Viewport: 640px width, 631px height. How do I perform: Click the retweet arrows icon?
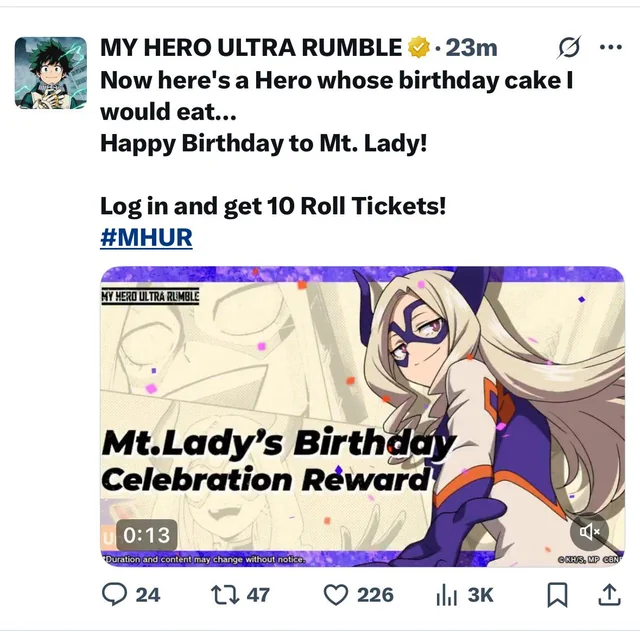click(225, 595)
